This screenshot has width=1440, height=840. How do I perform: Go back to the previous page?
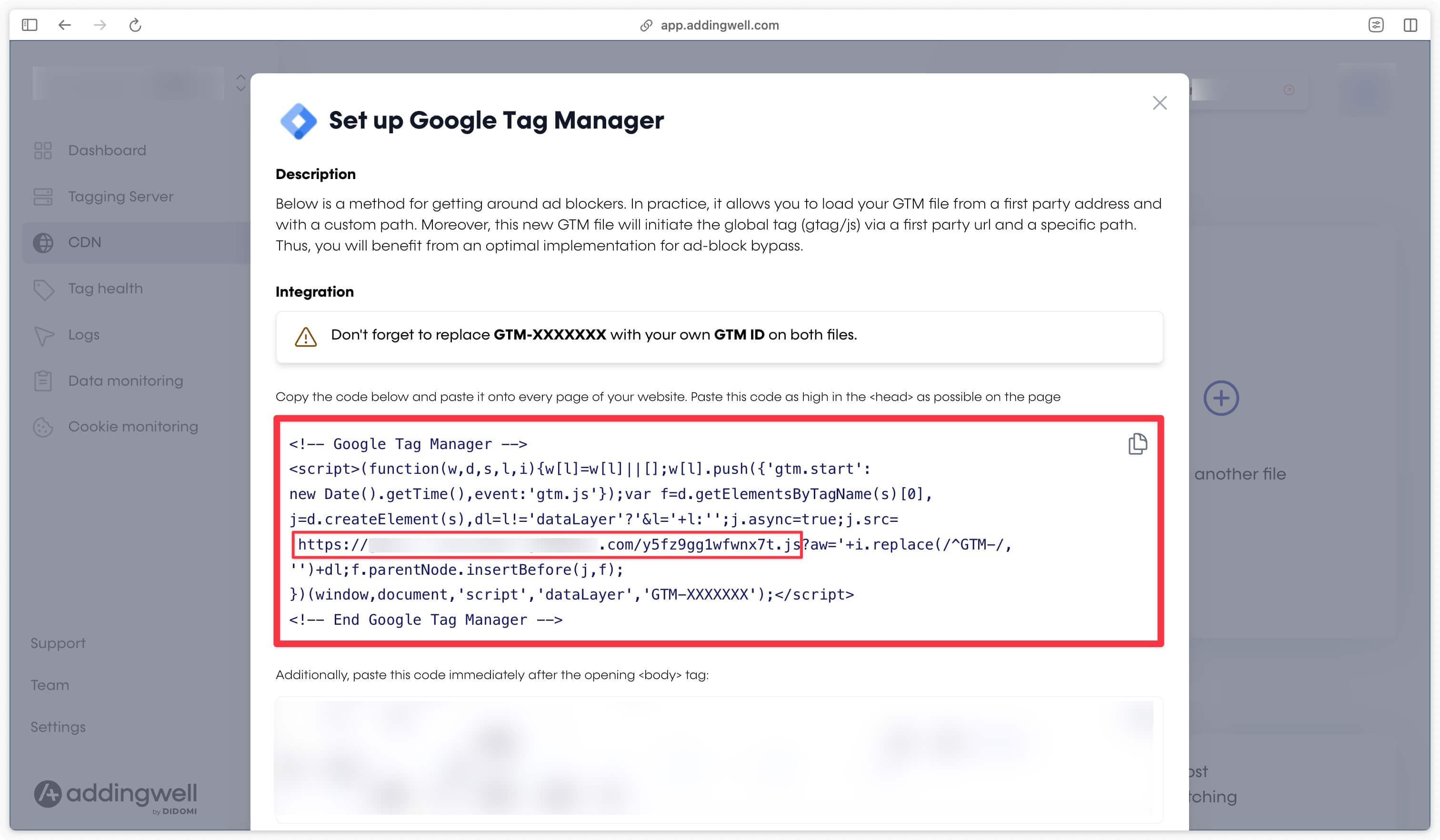65,25
